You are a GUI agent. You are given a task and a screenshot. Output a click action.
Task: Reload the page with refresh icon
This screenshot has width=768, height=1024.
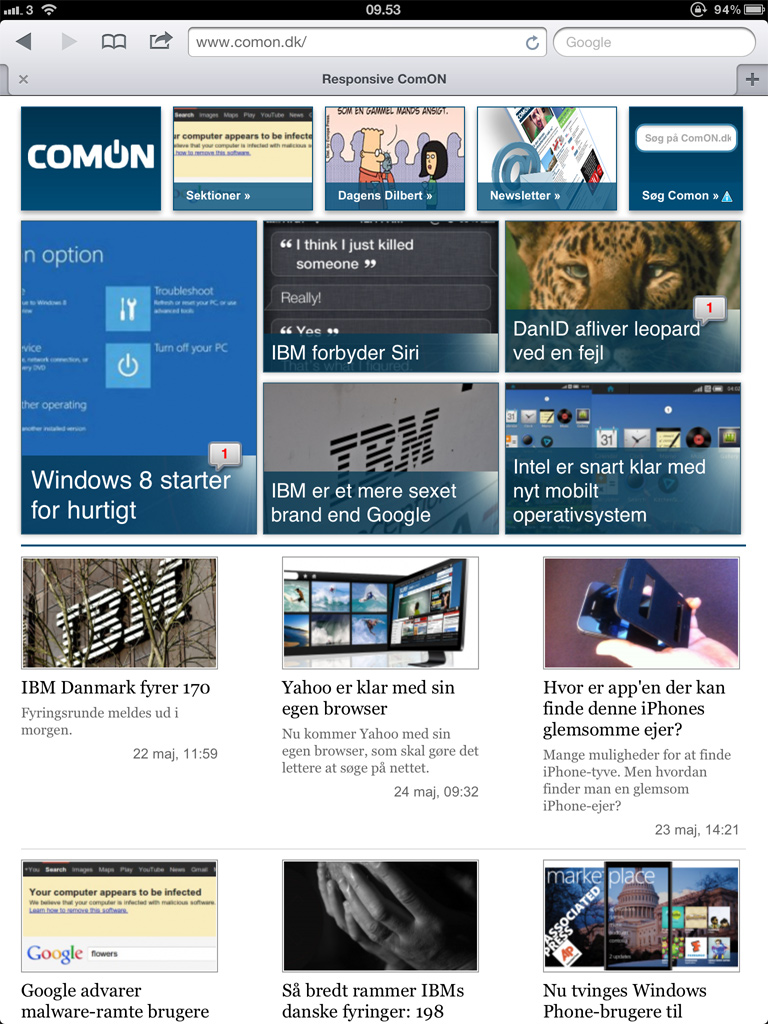(532, 42)
